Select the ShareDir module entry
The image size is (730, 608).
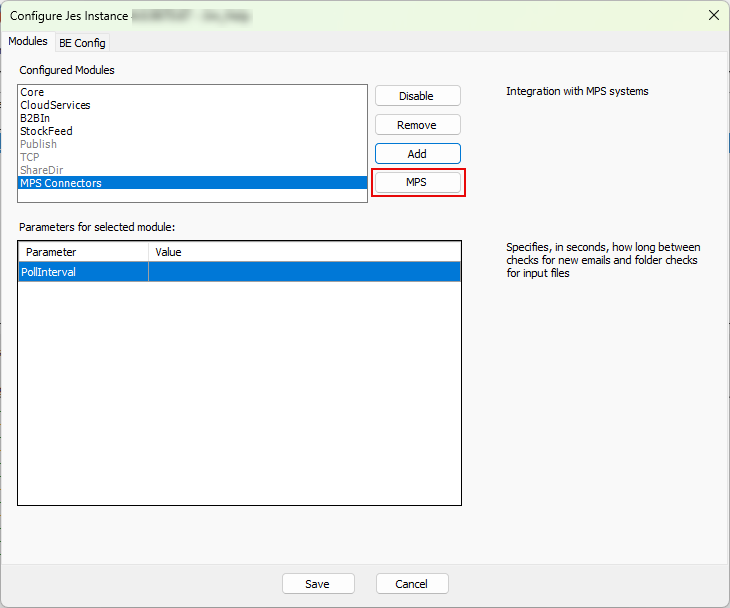coord(192,170)
